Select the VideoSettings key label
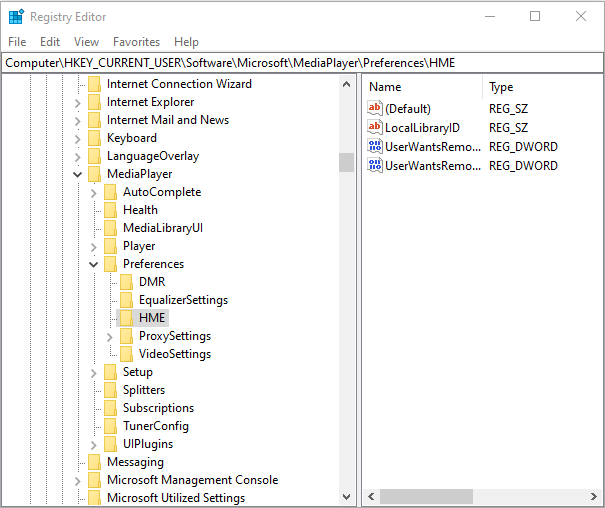Image resolution: width=605 pixels, height=508 pixels. click(175, 354)
